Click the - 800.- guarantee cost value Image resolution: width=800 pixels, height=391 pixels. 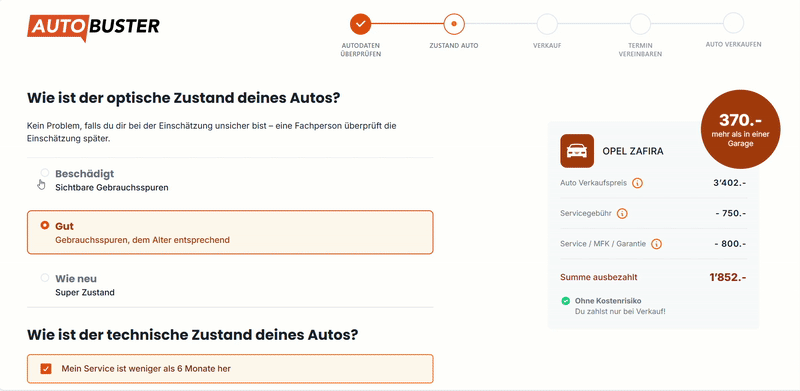tap(731, 244)
